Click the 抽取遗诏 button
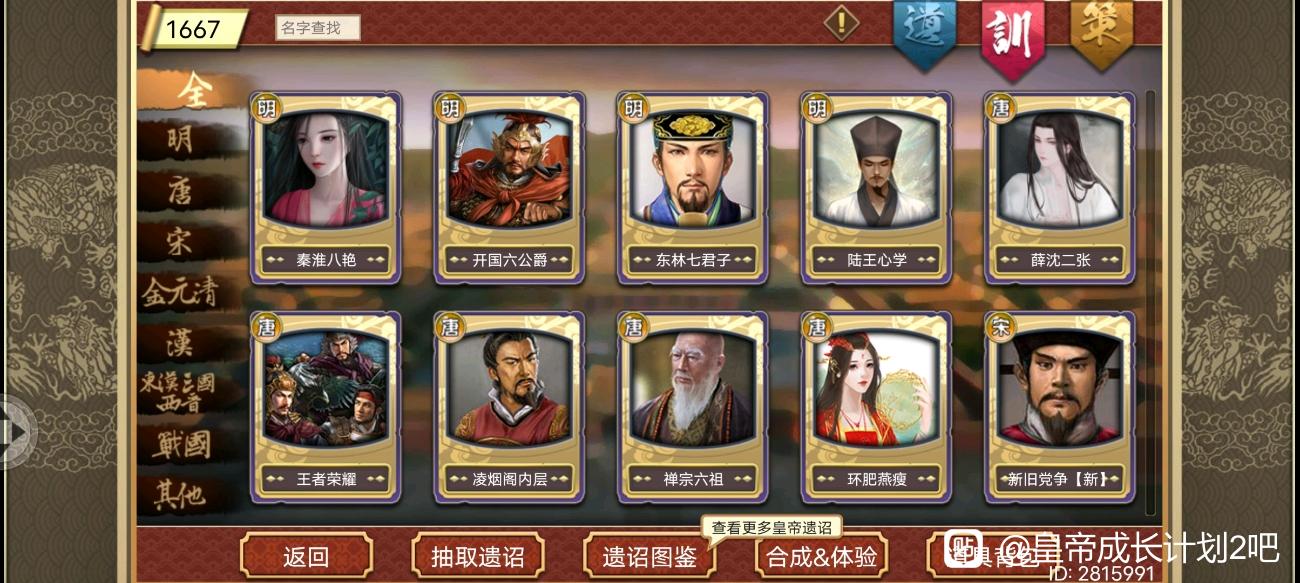This screenshot has width=1300, height=583. 477,556
